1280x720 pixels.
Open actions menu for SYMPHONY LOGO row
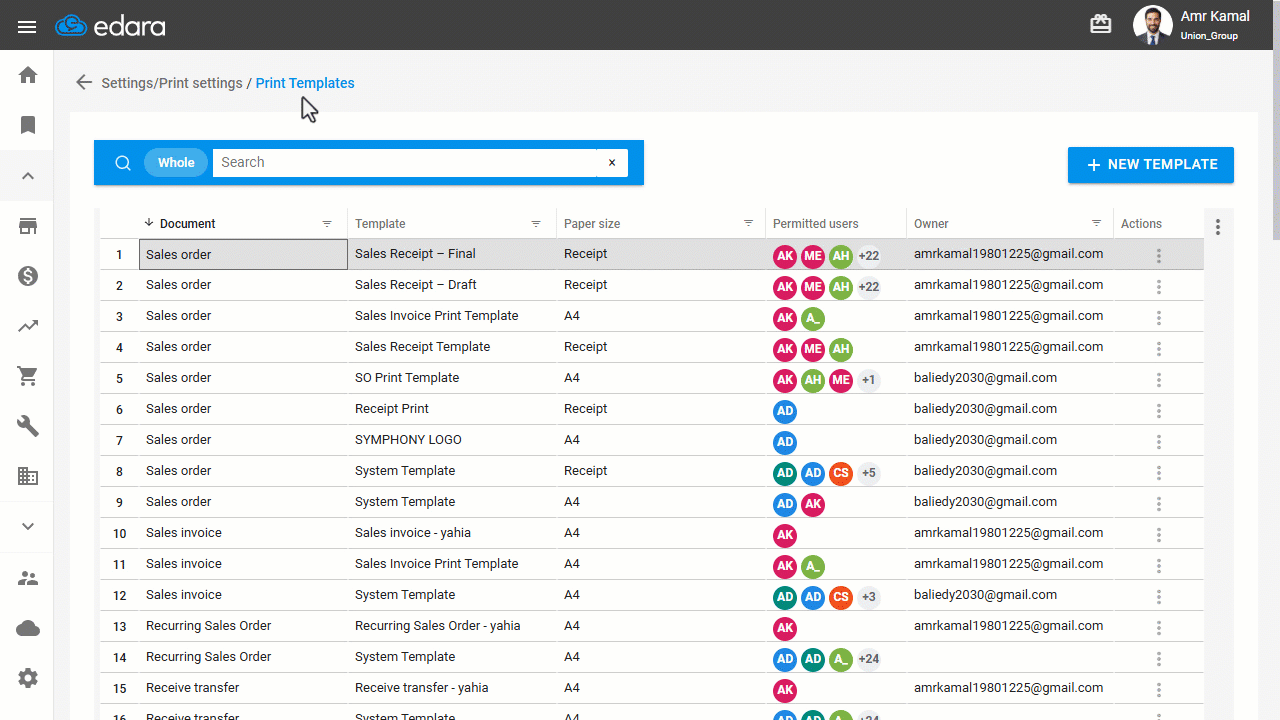[x=1159, y=442]
